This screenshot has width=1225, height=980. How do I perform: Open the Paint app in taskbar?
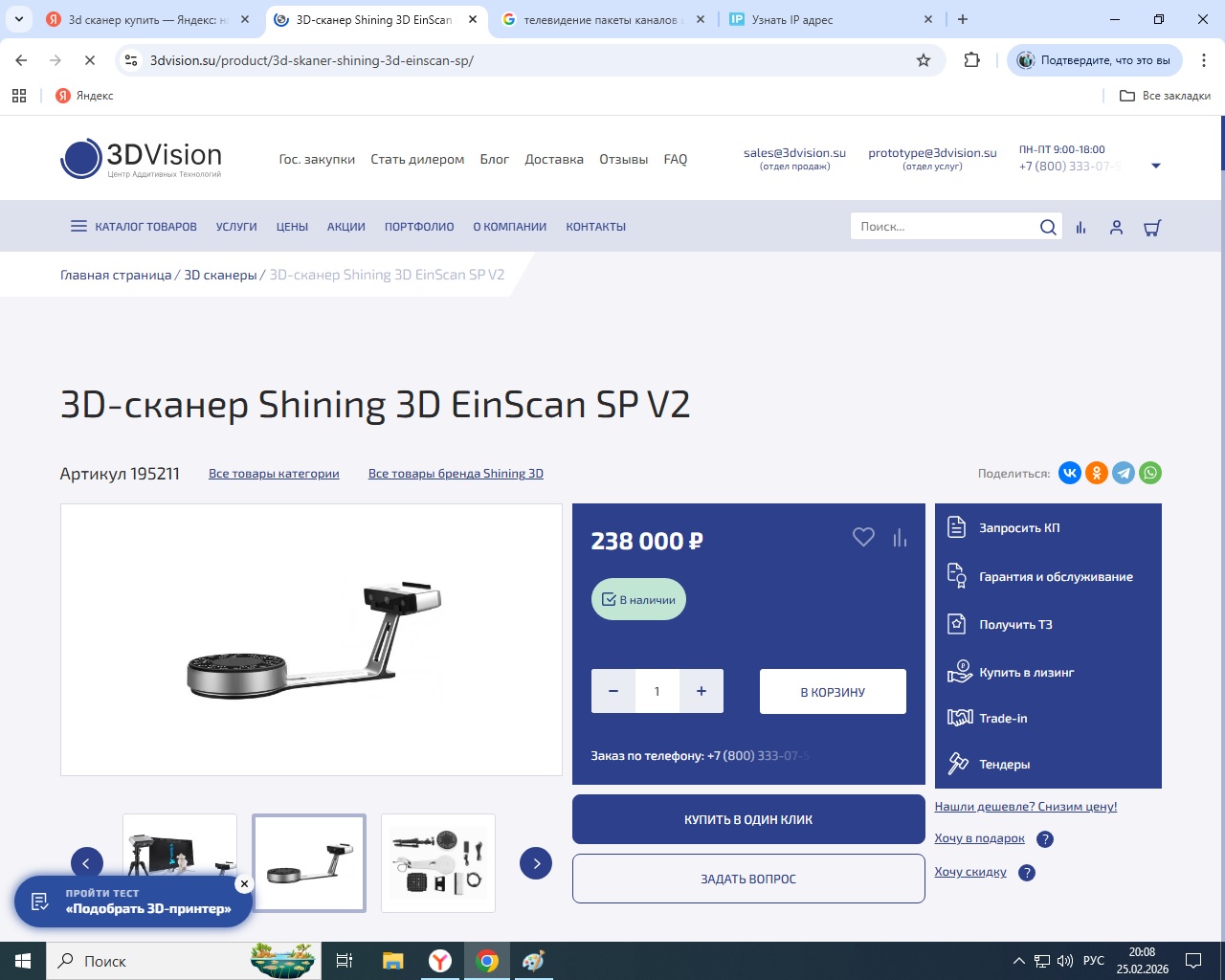[533, 961]
